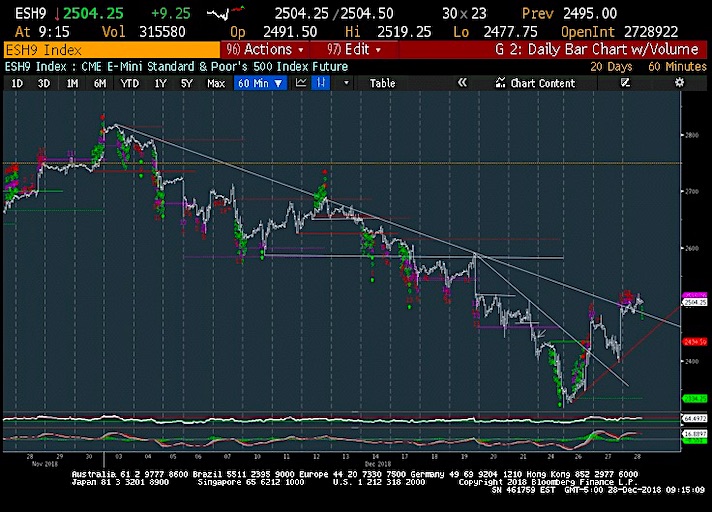Click the small intraday sparkline in header

[x=226, y=13]
